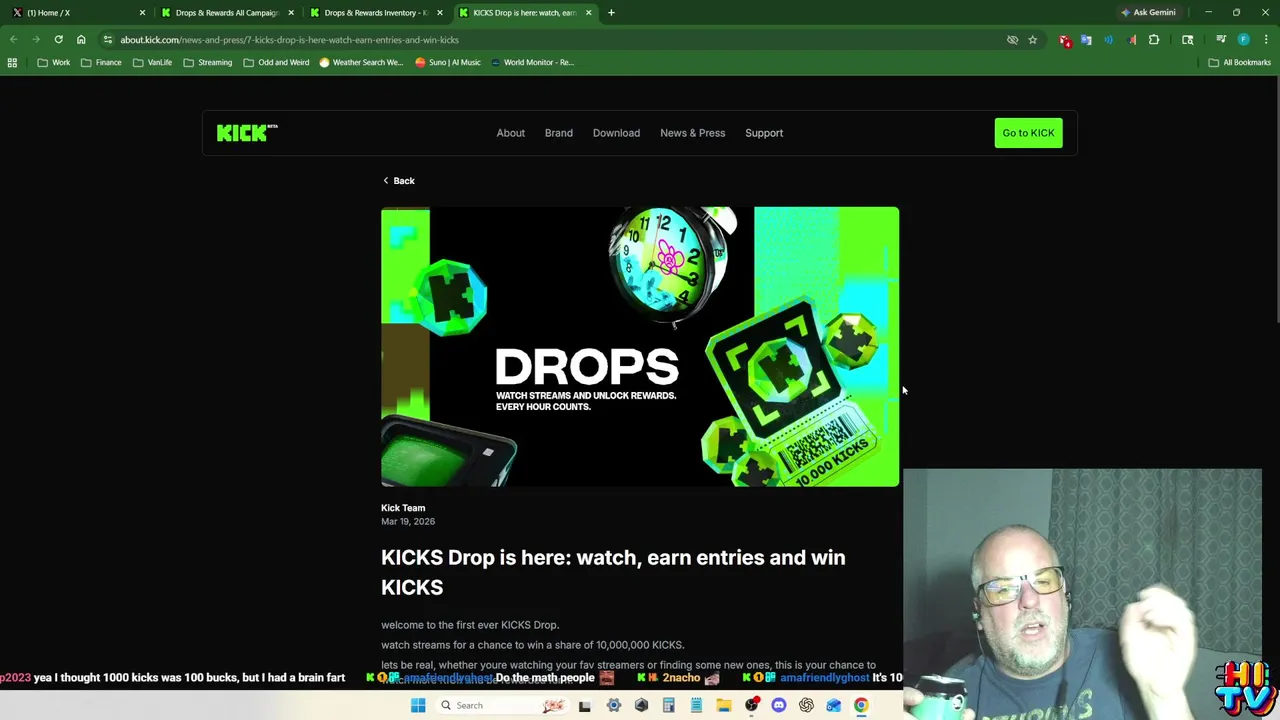Image resolution: width=1280 pixels, height=720 pixels.
Task: Open the Windows Start menu
Action: click(418, 705)
